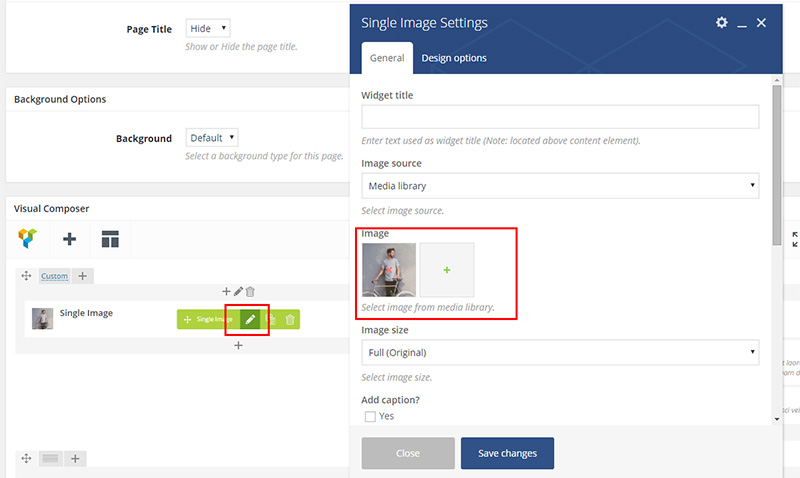Click the column trash icon above Single Image

point(250,291)
